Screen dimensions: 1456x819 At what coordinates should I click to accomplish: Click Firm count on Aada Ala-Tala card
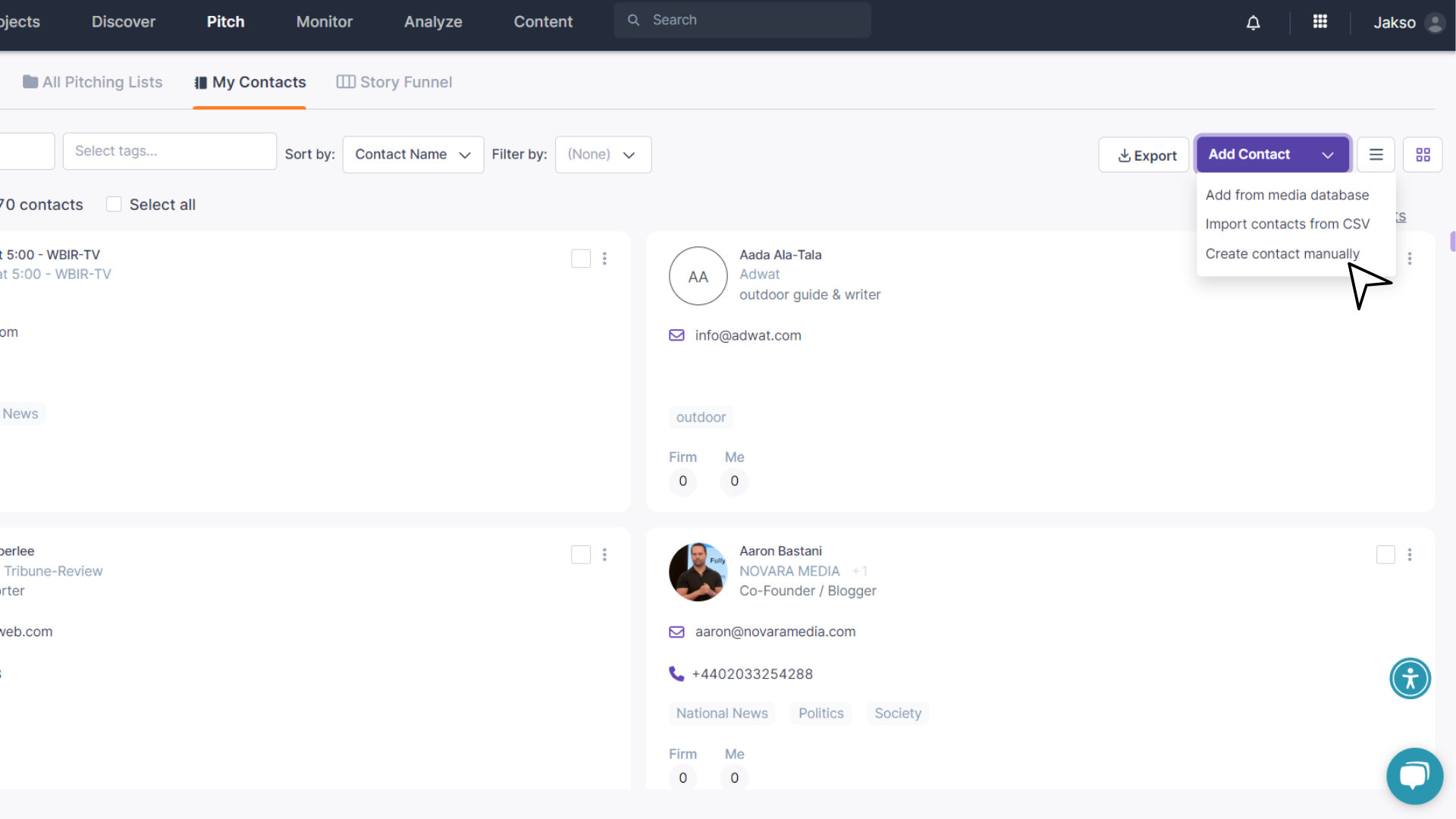coord(682,482)
